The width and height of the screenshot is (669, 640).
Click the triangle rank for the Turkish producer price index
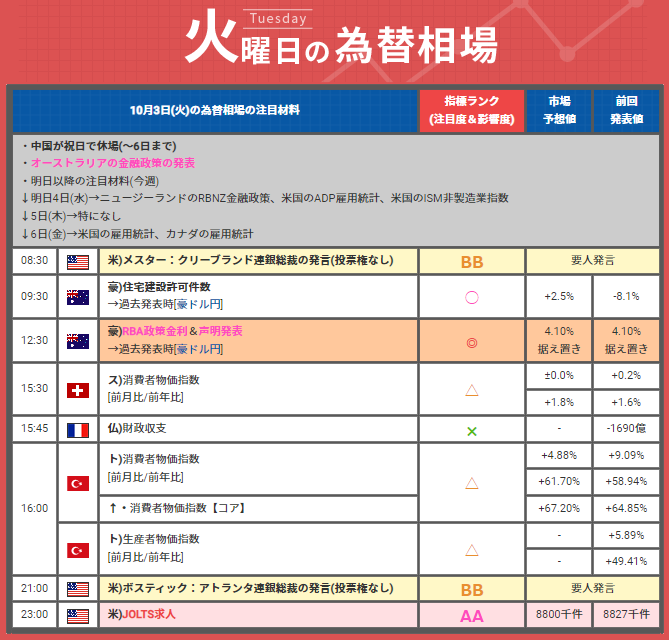471,550
